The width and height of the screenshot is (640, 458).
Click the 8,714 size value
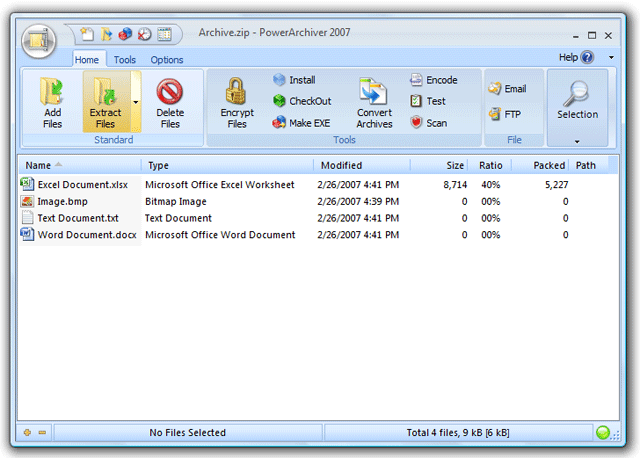pyautogui.click(x=455, y=185)
